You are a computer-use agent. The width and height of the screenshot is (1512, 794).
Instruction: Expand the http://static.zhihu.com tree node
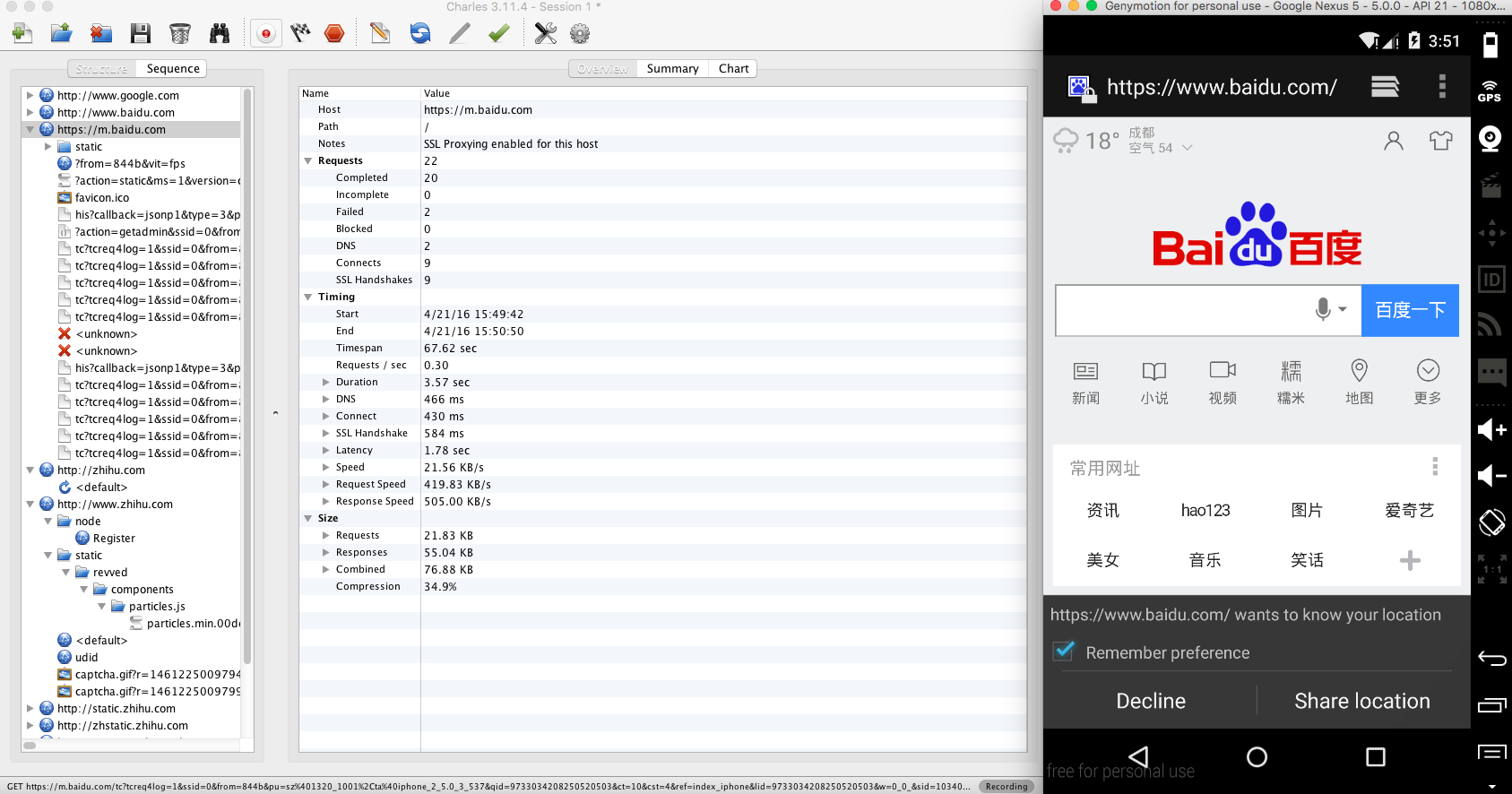point(30,708)
